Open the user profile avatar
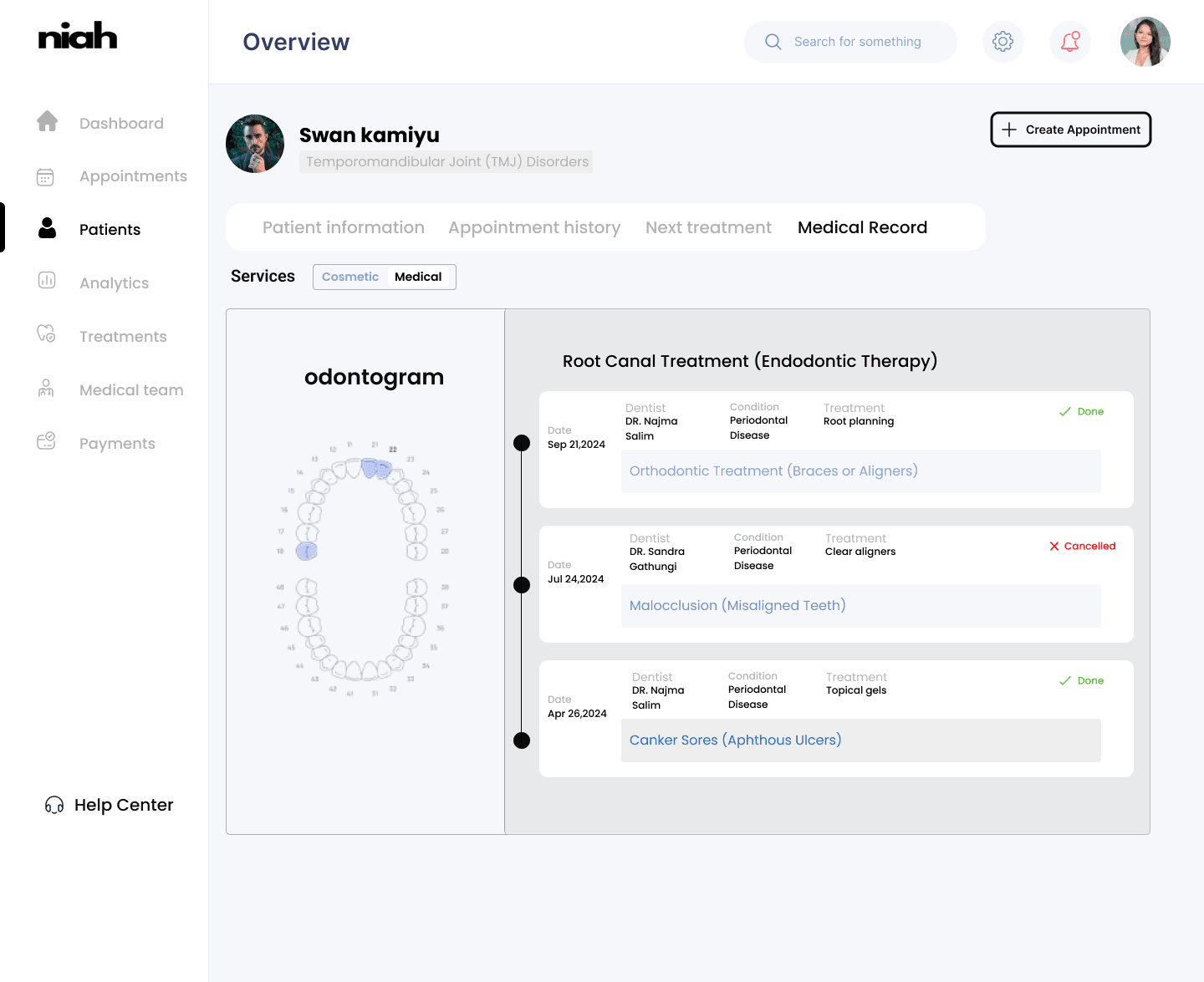The width and height of the screenshot is (1204, 982). click(1145, 42)
